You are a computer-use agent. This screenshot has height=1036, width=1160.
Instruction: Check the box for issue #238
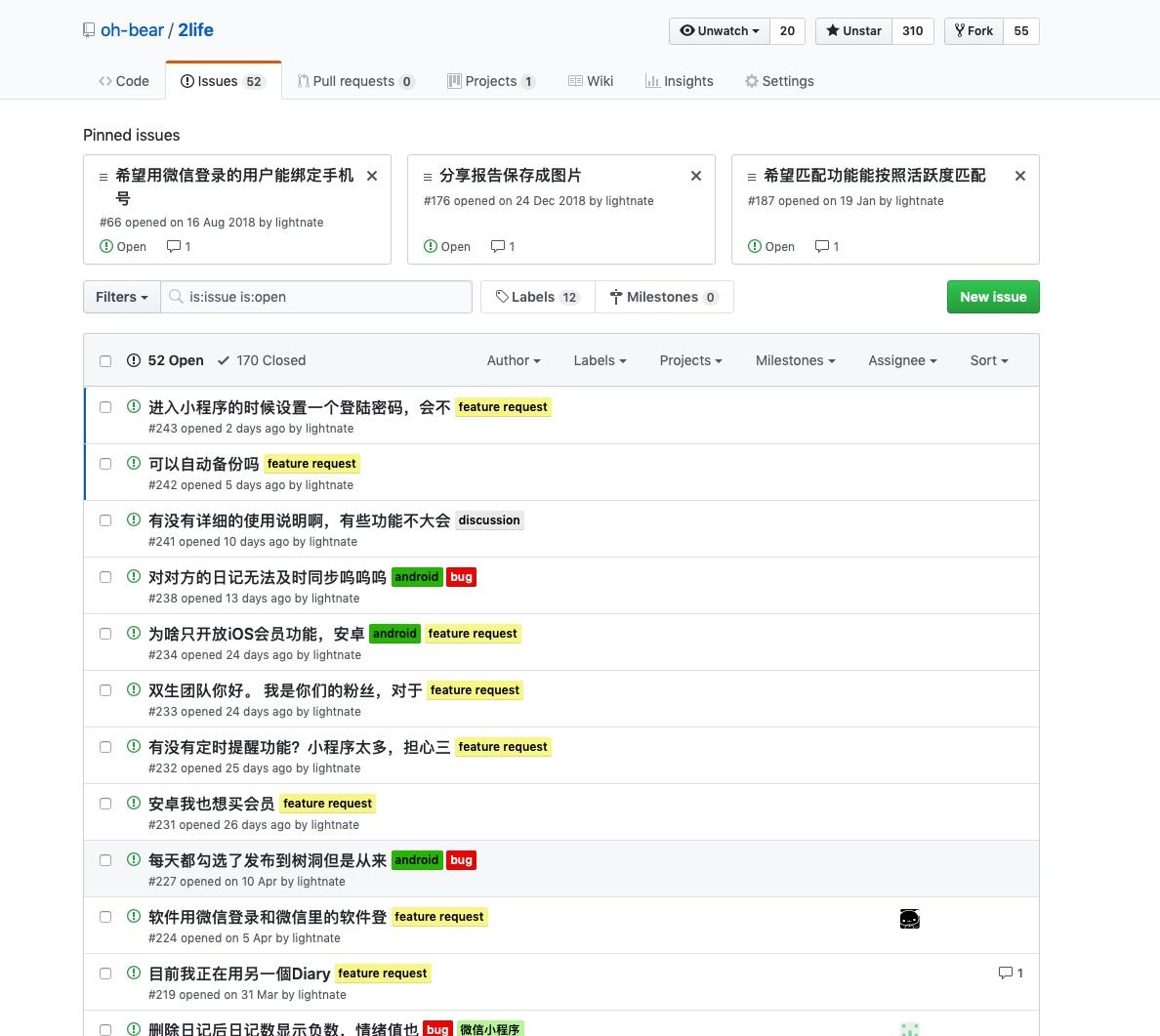[x=105, y=577]
